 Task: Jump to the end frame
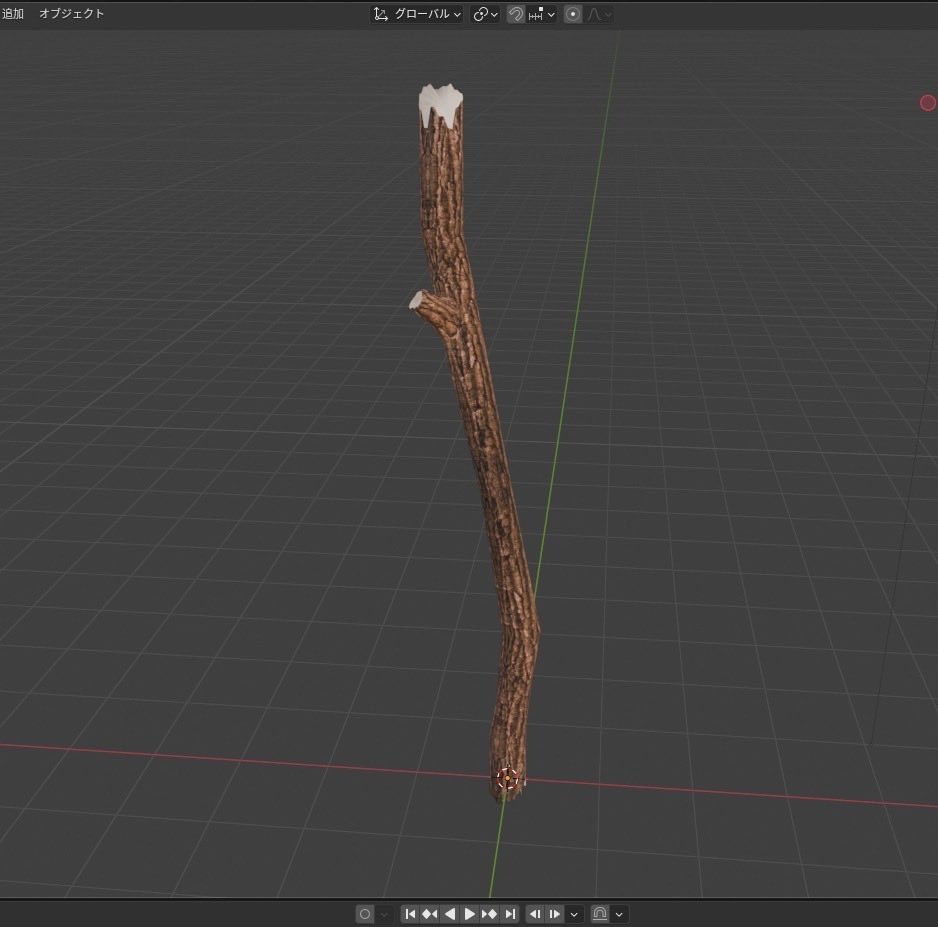pos(510,914)
